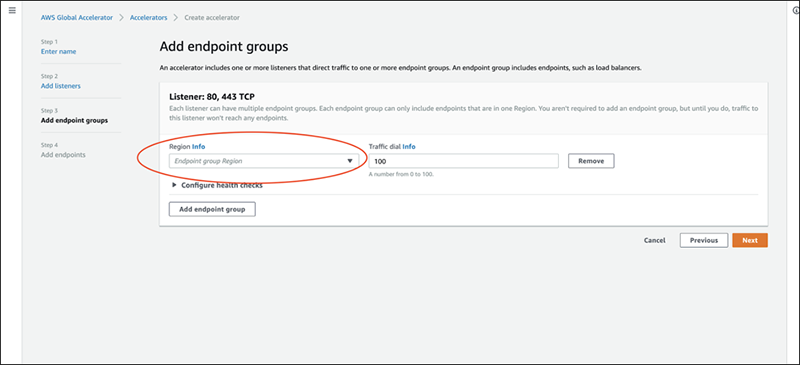Expand the Configure health checks triangle

tap(175, 185)
